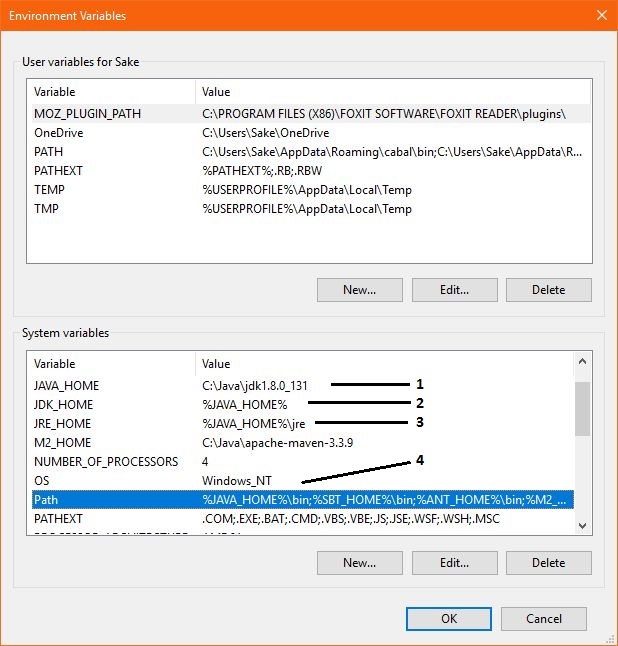The height and width of the screenshot is (646, 618).
Task: Select the user PATH variable with cabal path
Action: point(311,152)
